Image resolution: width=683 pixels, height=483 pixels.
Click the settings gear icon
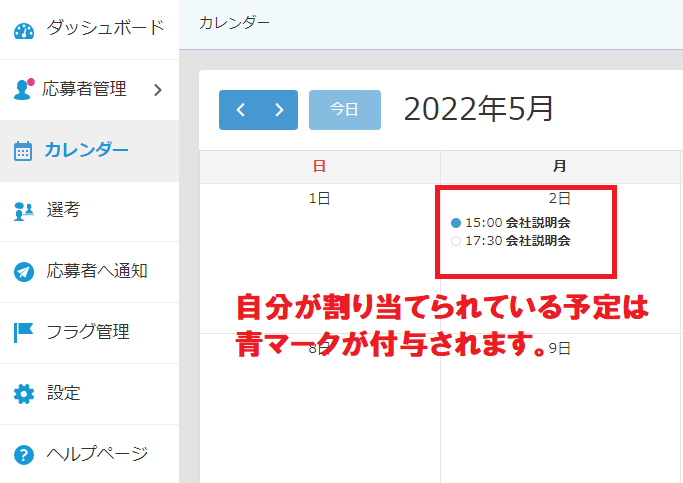click(23, 393)
